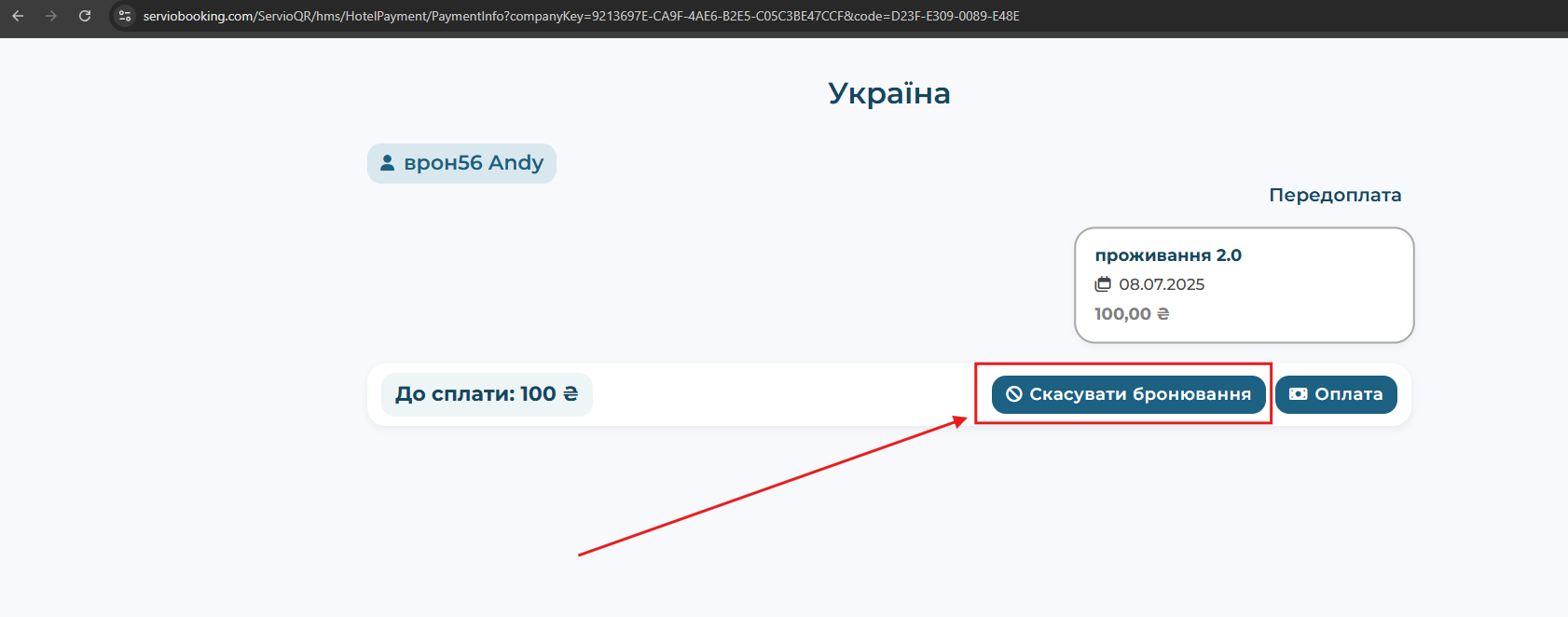This screenshot has height=617, width=1568.
Task: Click the browser back arrow
Action: 18,16
